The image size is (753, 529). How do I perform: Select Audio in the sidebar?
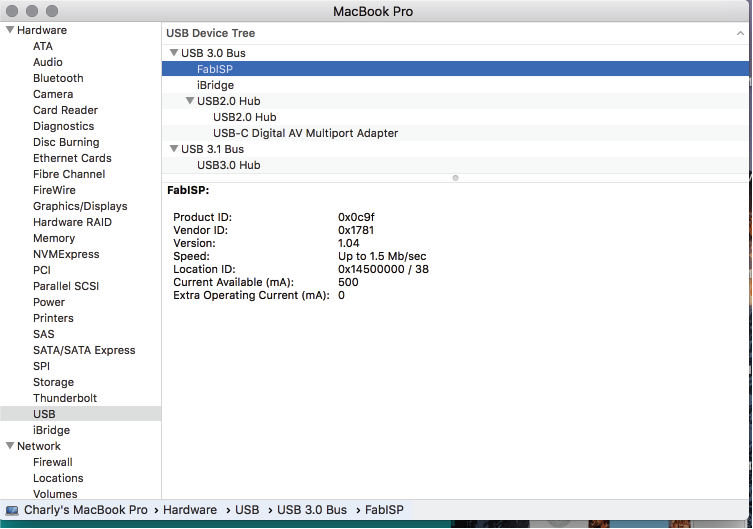pos(48,62)
